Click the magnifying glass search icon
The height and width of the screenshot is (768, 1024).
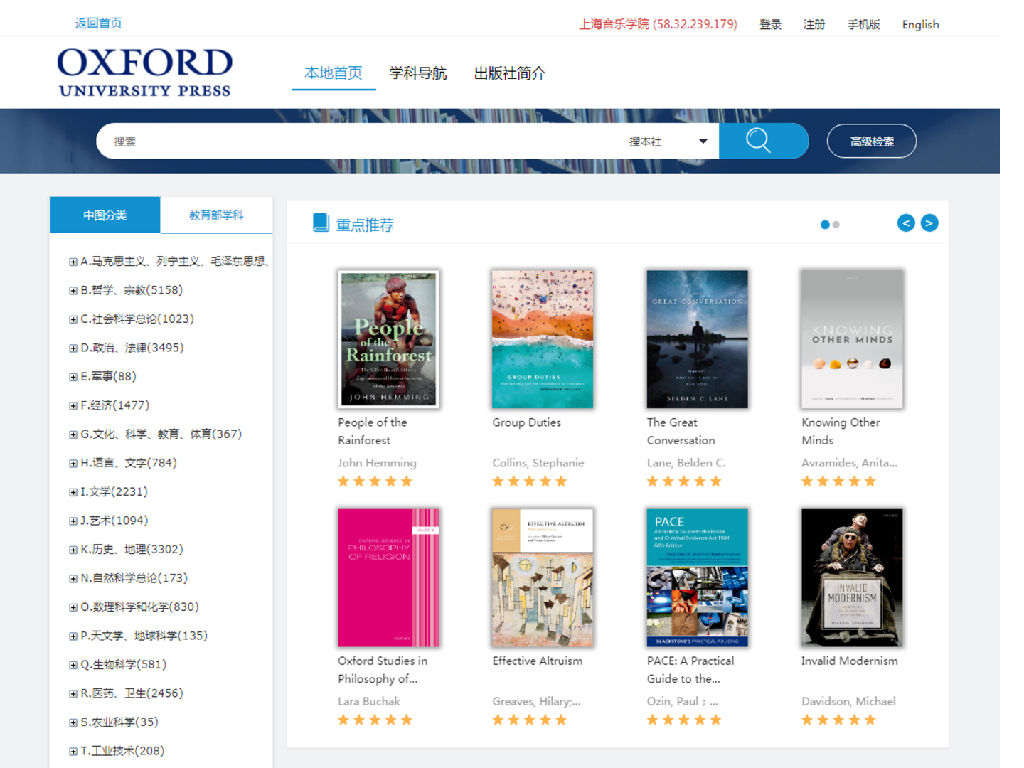tap(758, 140)
